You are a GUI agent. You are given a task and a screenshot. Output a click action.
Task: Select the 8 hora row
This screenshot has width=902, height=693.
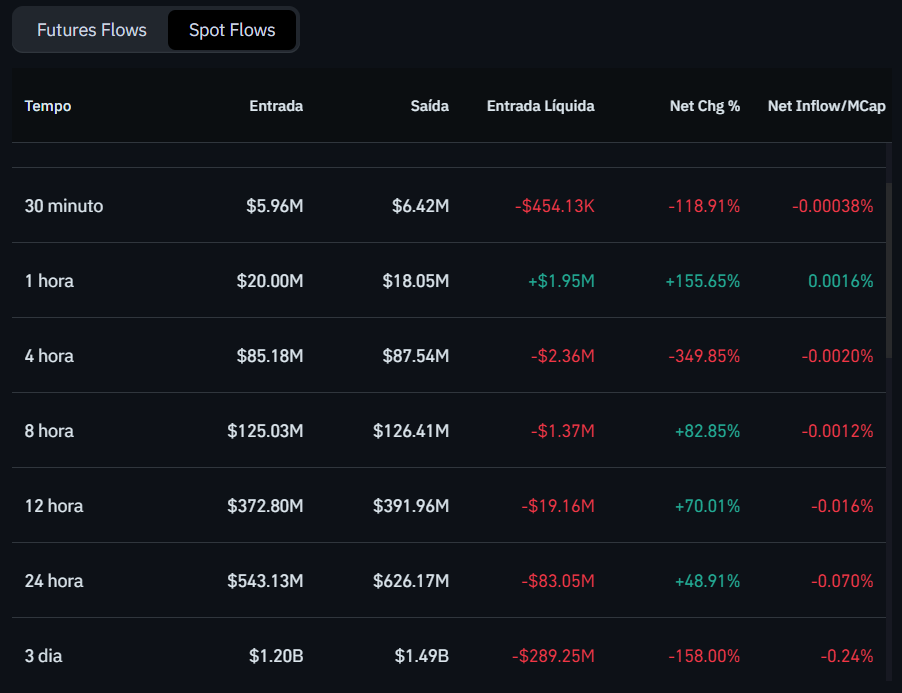pyautogui.click(x=49, y=431)
